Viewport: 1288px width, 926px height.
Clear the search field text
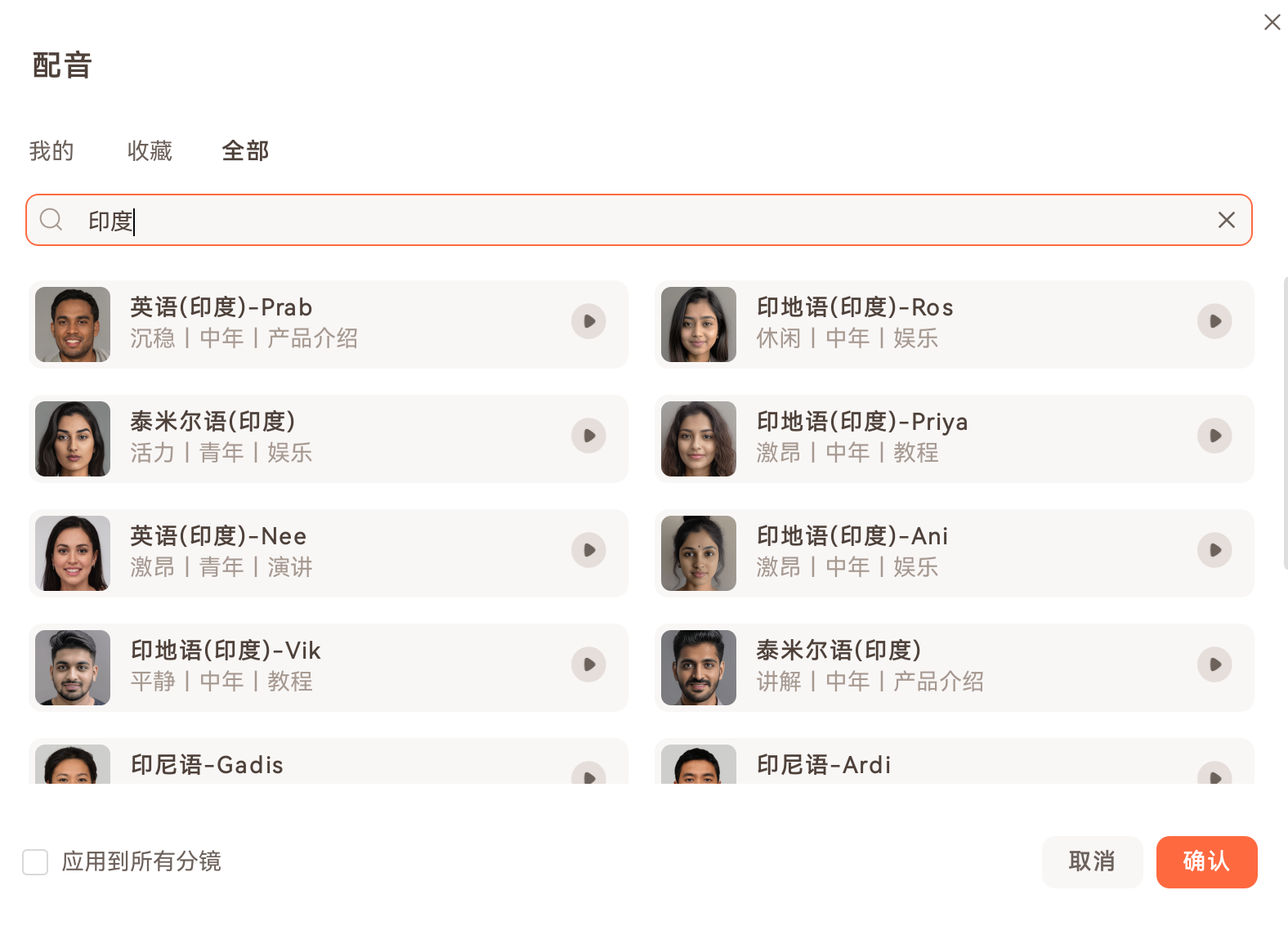pos(1226,220)
